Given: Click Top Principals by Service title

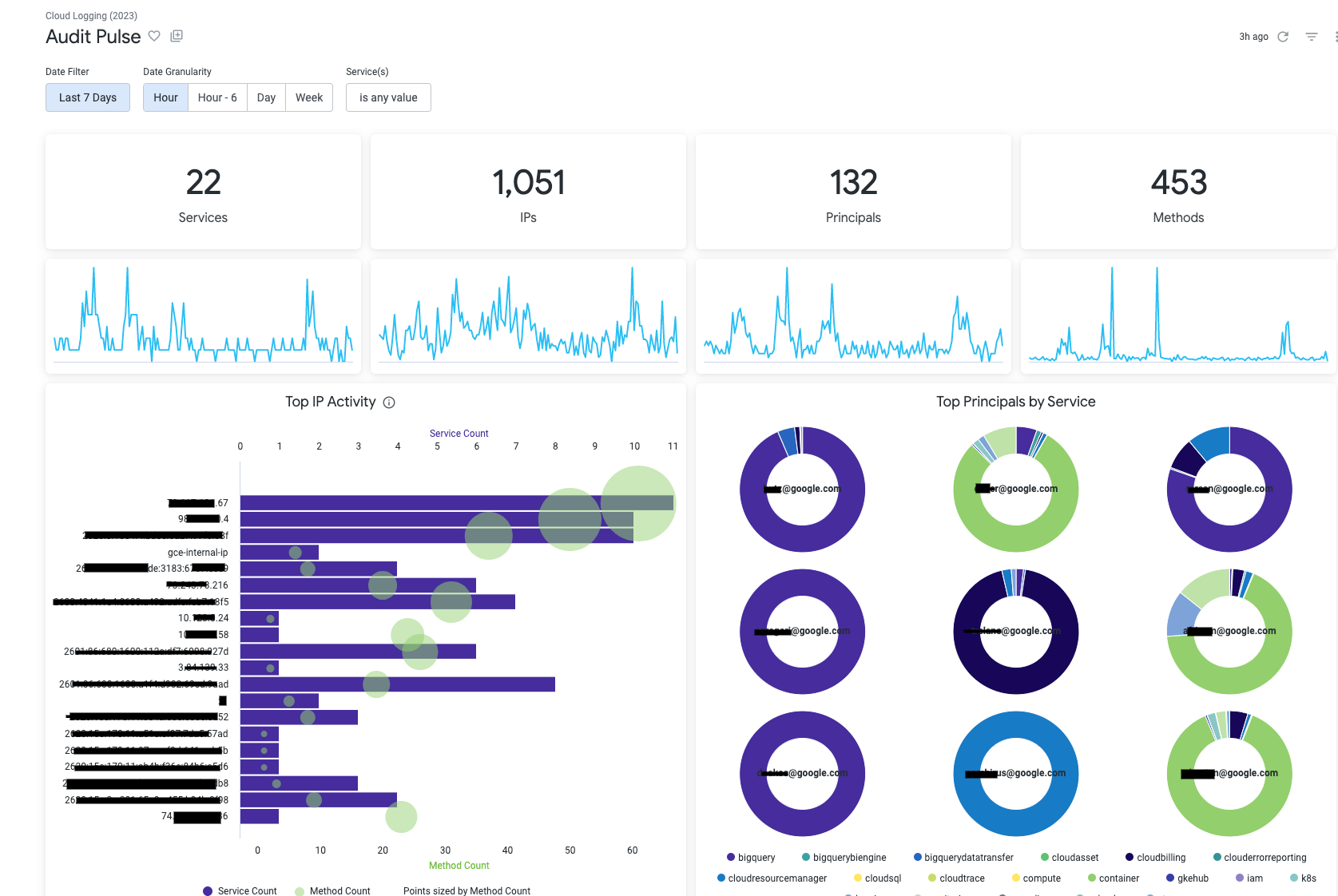Looking at the screenshot, I should 1016,402.
